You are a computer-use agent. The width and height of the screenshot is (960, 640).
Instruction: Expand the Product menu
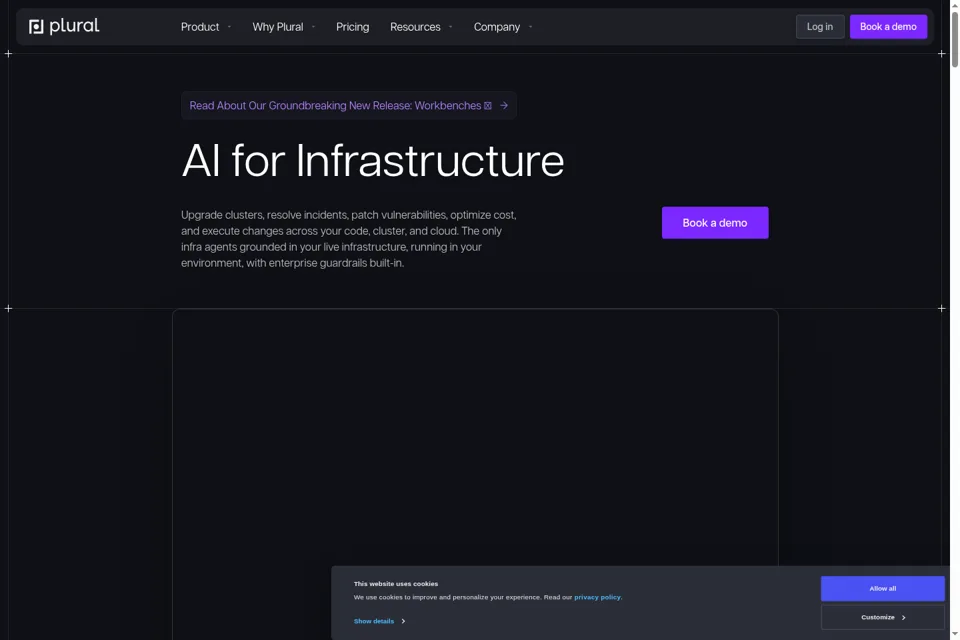pos(206,27)
